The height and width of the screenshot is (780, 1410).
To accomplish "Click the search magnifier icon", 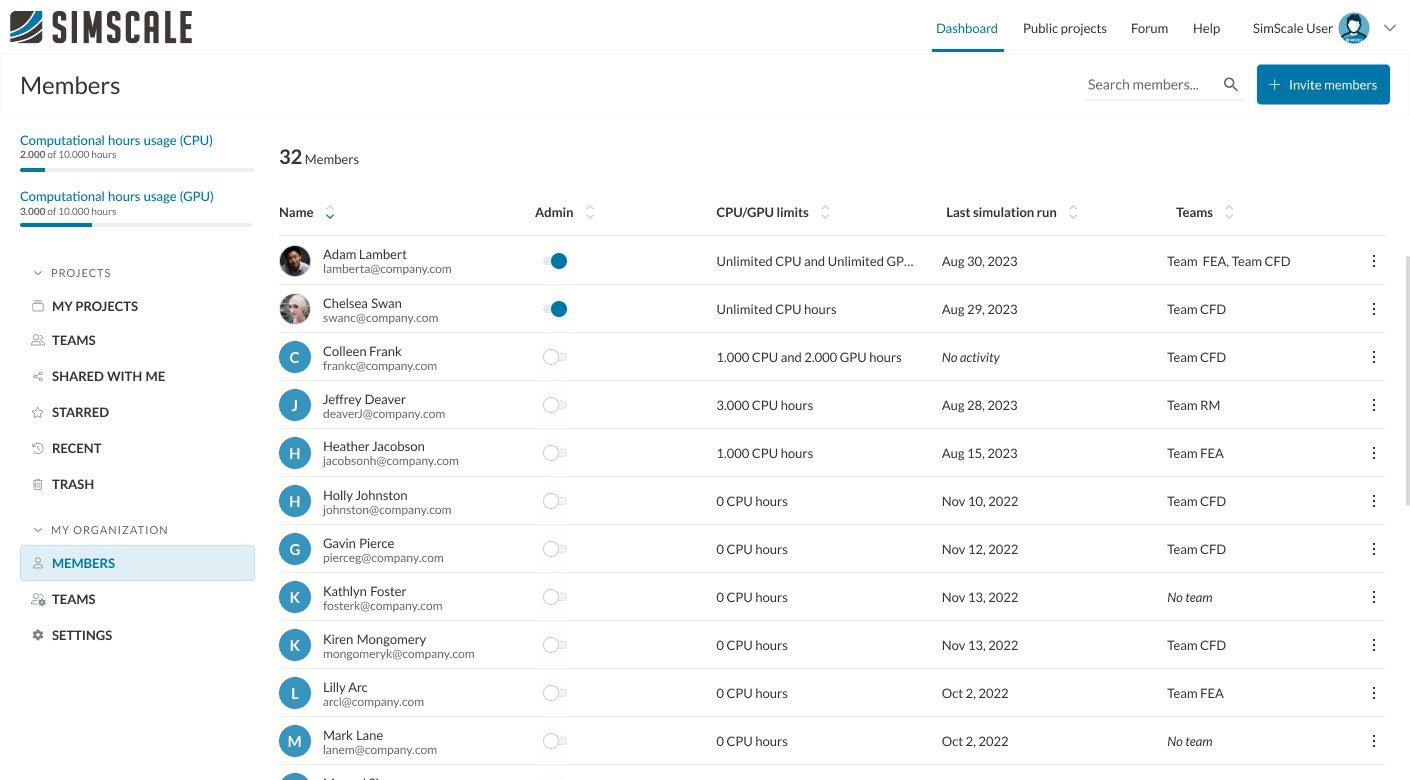I will [x=1231, y=85].
